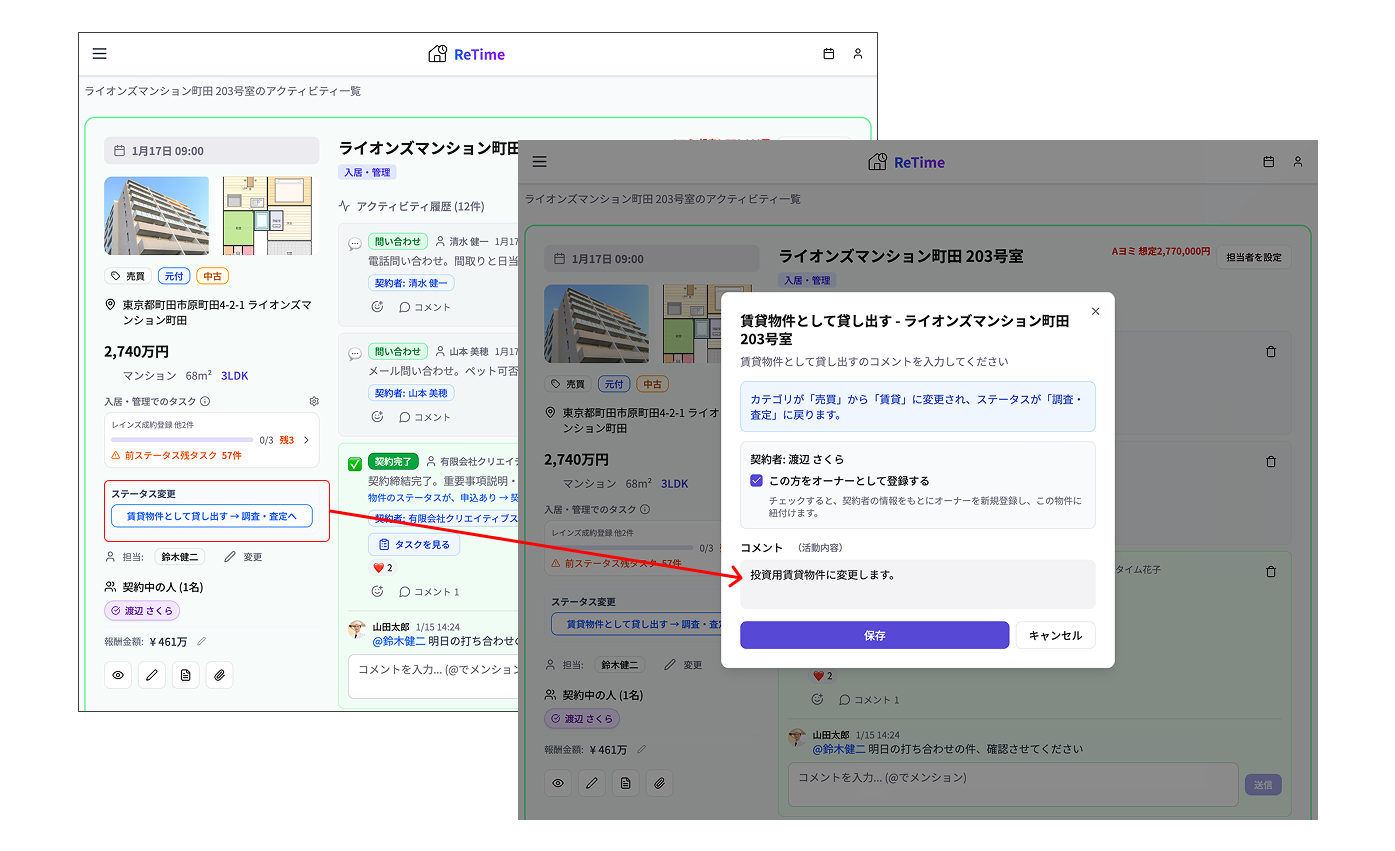This screenshot has height=851, width=1395.
Task: Toggle ❤️ 2 reaction in left window
Action: point(382,568)
